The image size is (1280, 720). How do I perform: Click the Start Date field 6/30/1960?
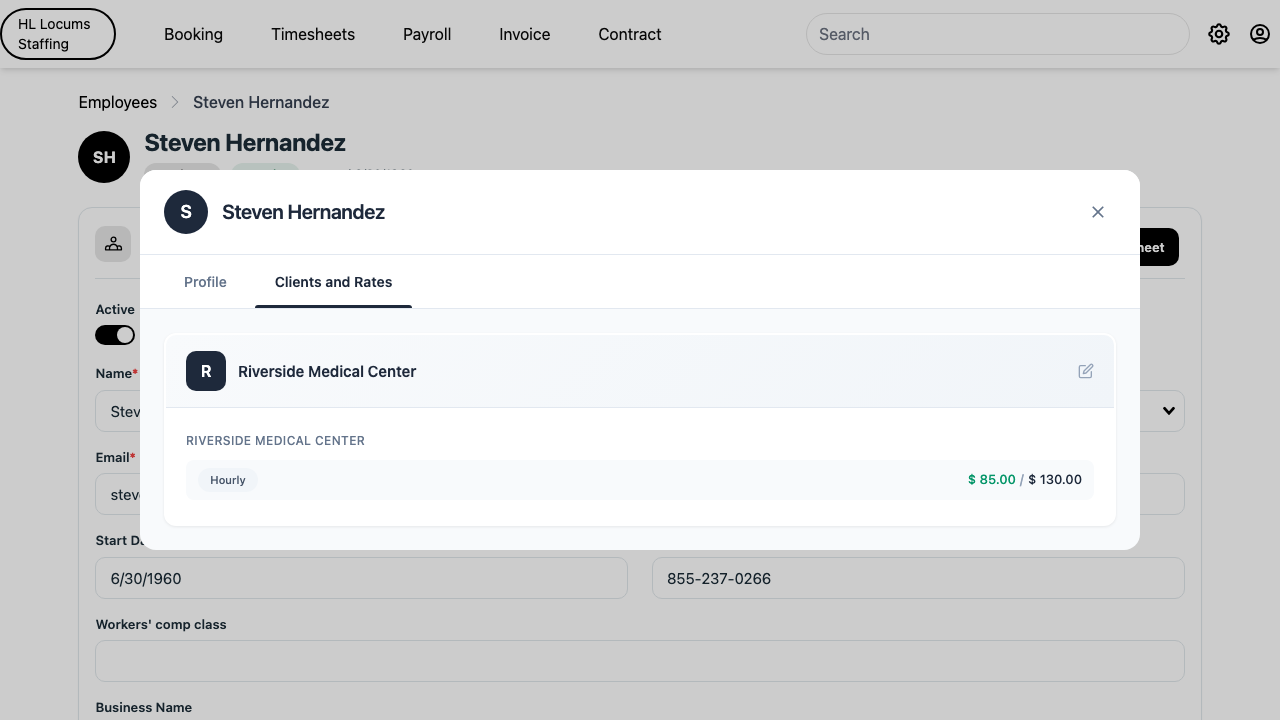tap(361, 578)
